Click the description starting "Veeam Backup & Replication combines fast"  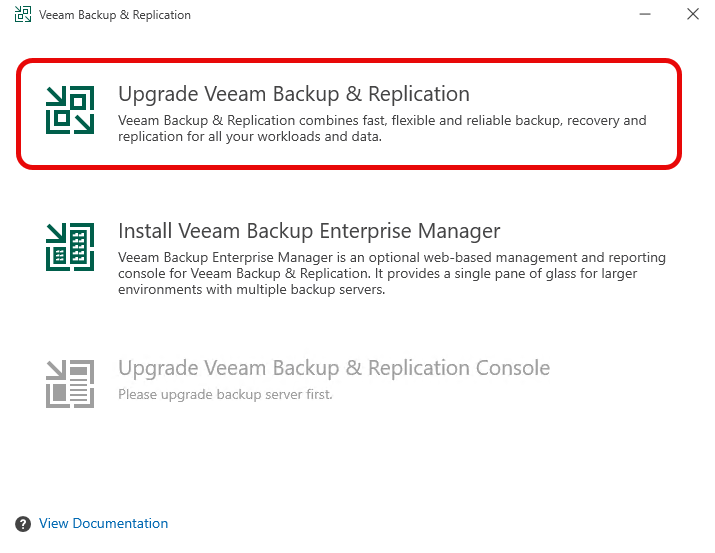pyautogui.click(x=382, y=121)
